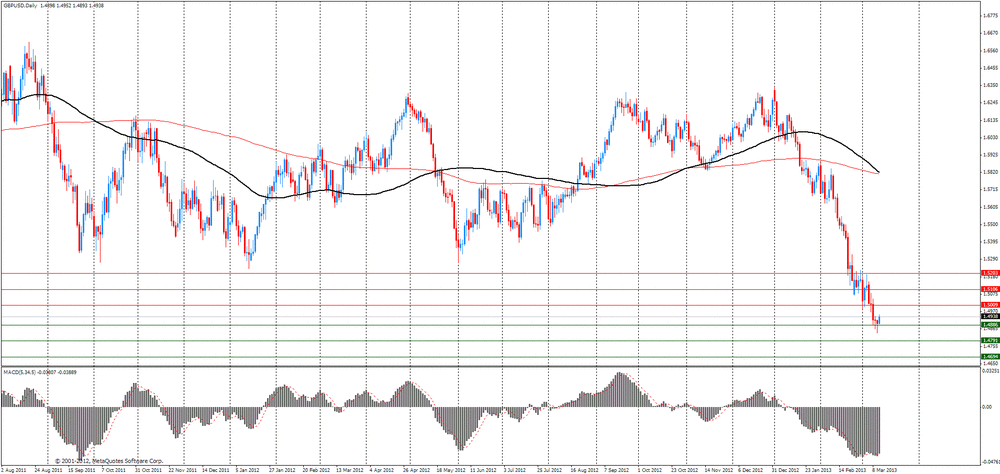Select the green 1.4791 support level tag
Screen dimensions: 1000x474
click(x=990, y=341)
